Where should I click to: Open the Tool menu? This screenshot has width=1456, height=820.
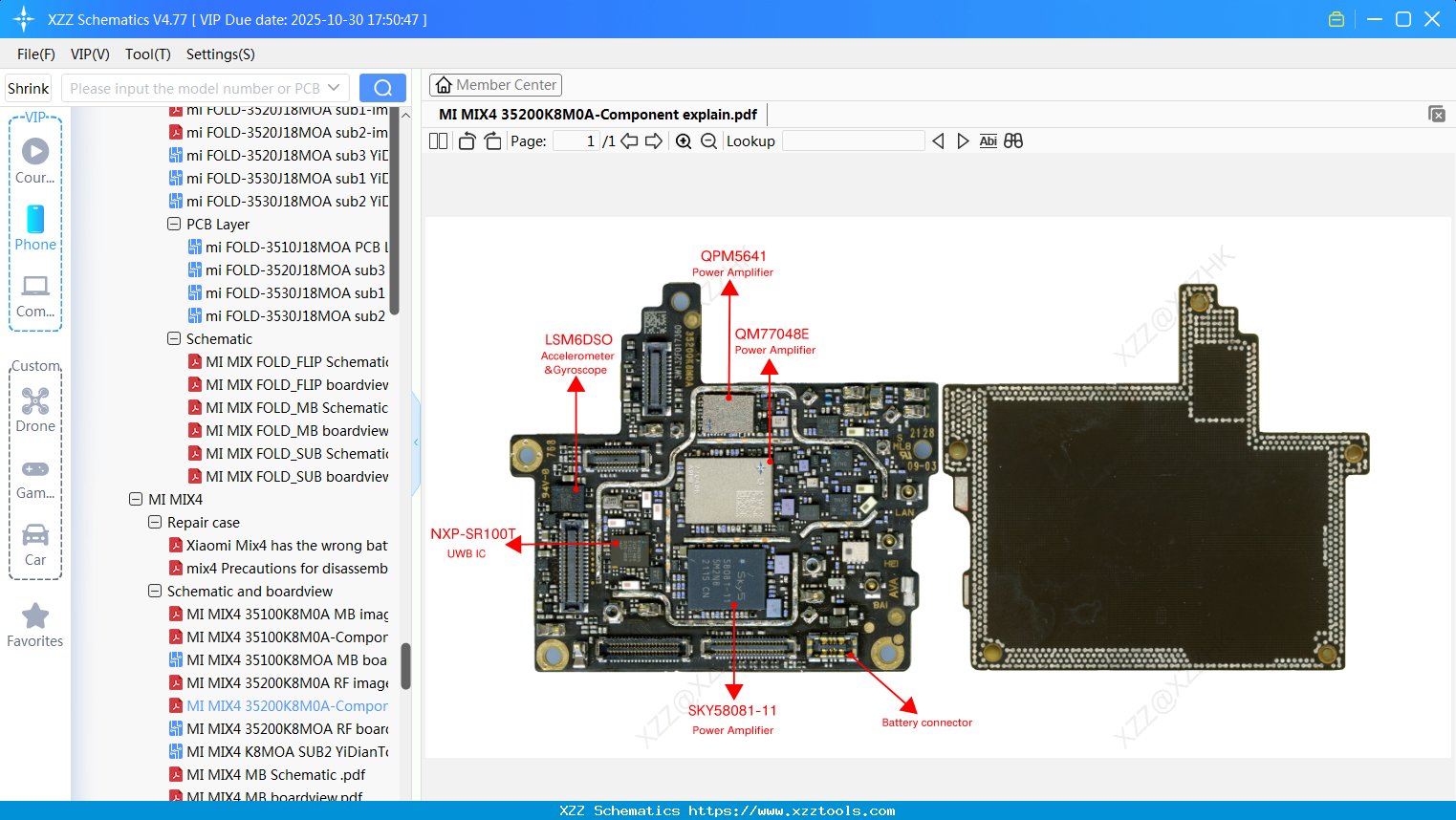pyautogui.click(x=147, y=54)
